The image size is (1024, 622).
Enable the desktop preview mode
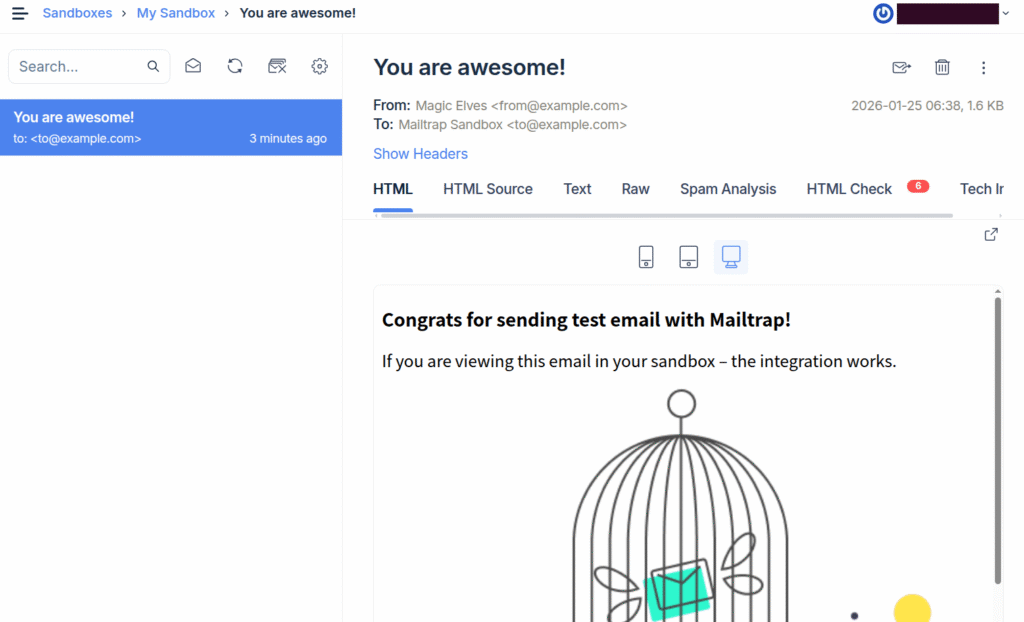point(731,257)
